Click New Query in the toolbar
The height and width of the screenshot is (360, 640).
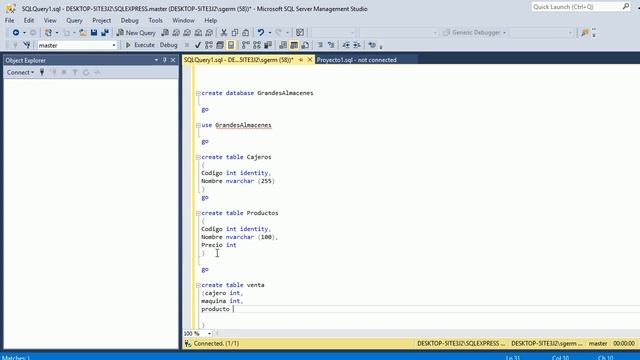coord(136,33)
